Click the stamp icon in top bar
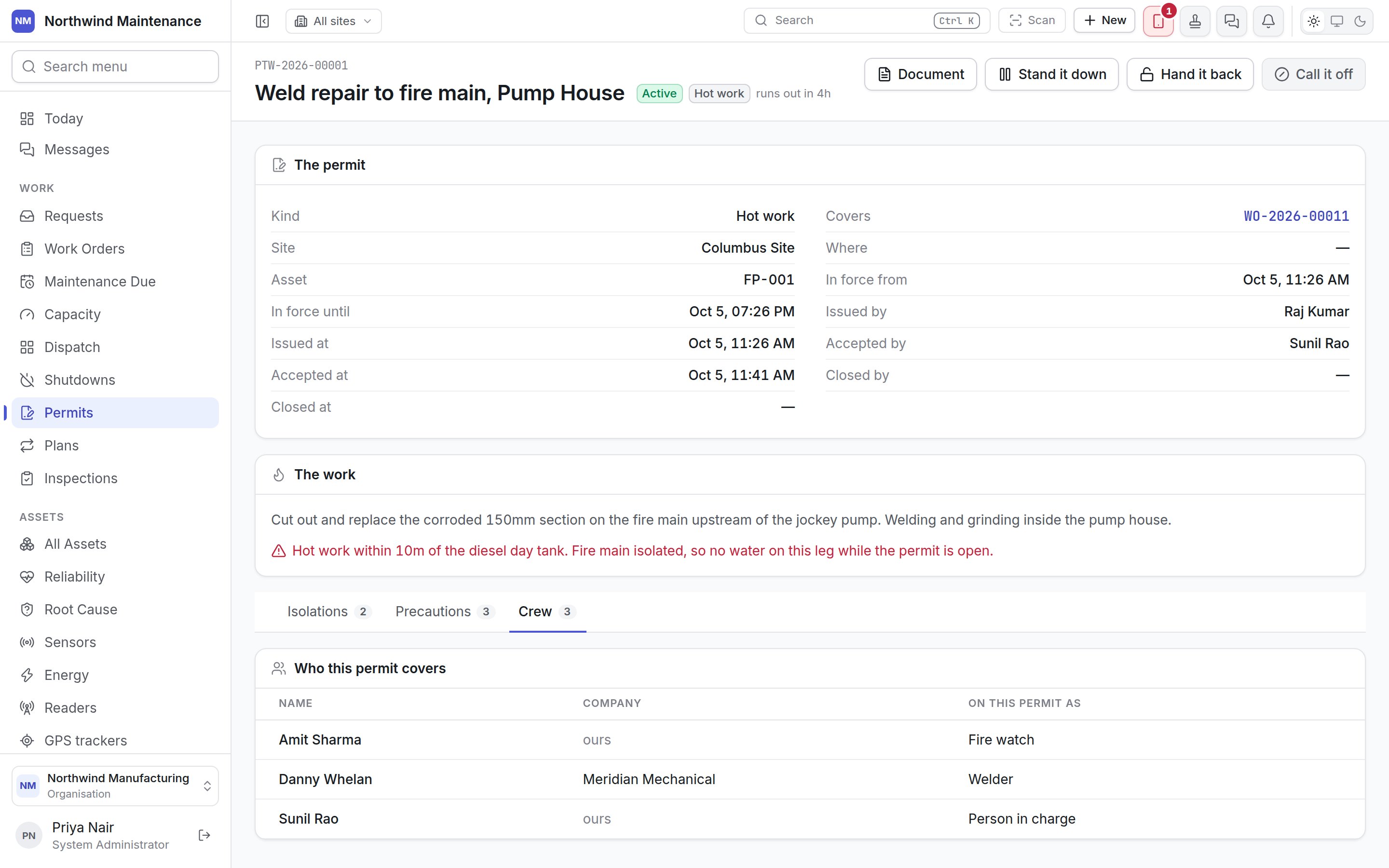The width and height of the screenshot is (1389, 868). pyautogui.click(x=1195, y=21)
